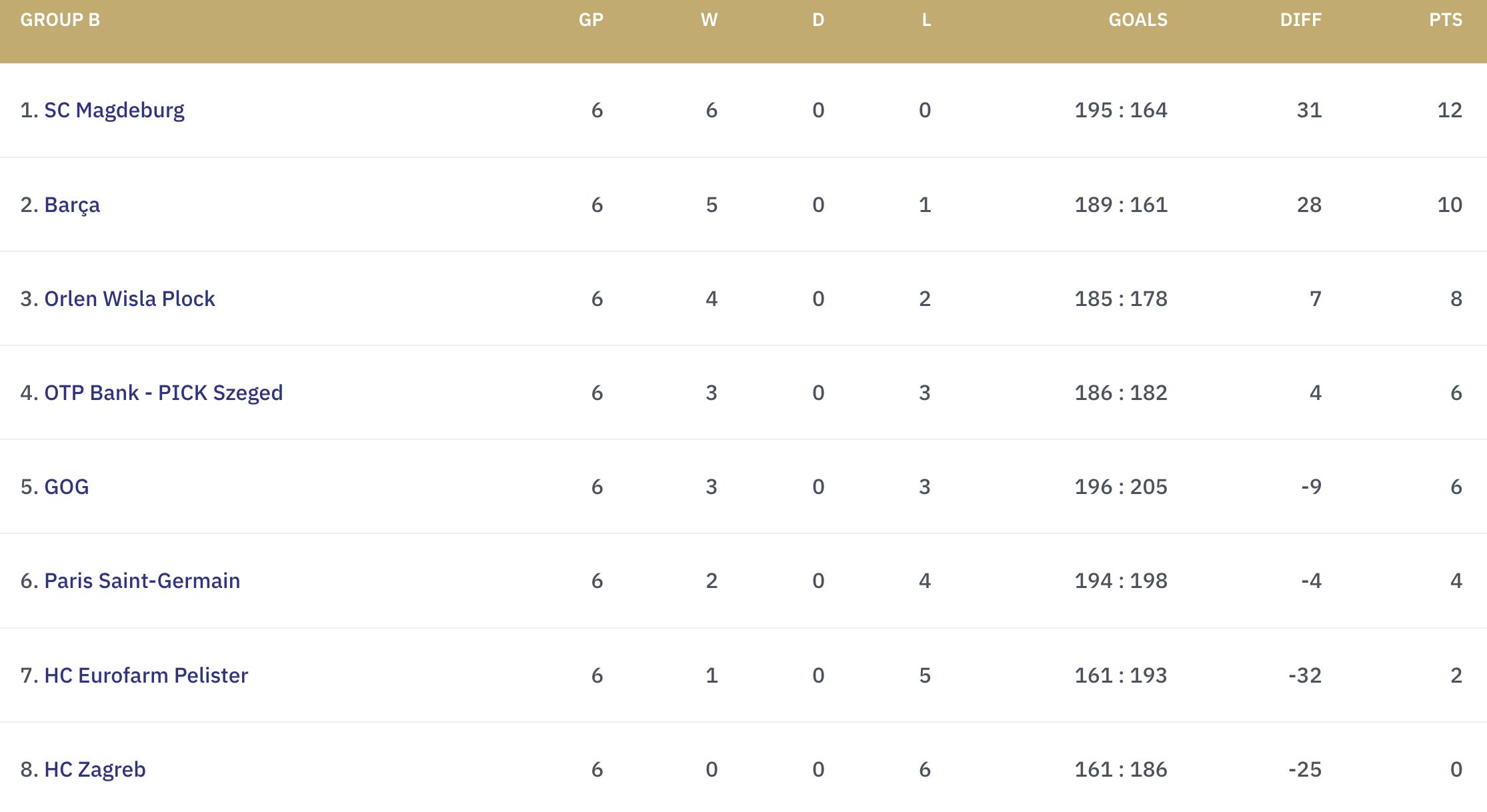Screen dimensions: 1487x812
Task: Open the GOG team link
Action: click(67, 487)
